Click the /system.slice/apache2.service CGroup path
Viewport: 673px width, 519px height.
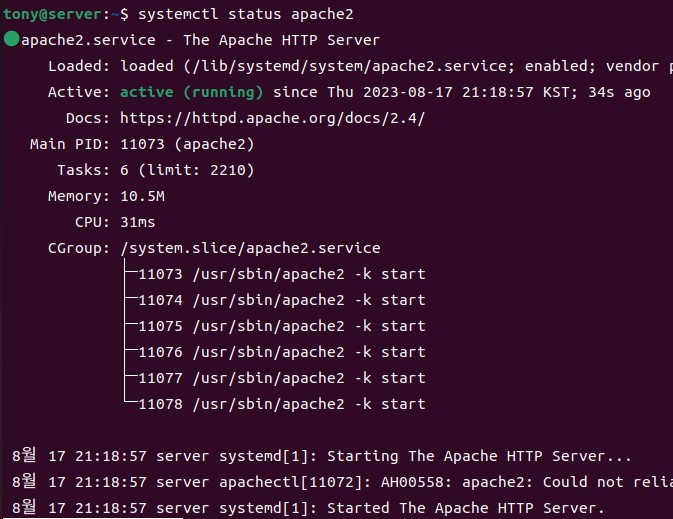[x=250, y=248]
